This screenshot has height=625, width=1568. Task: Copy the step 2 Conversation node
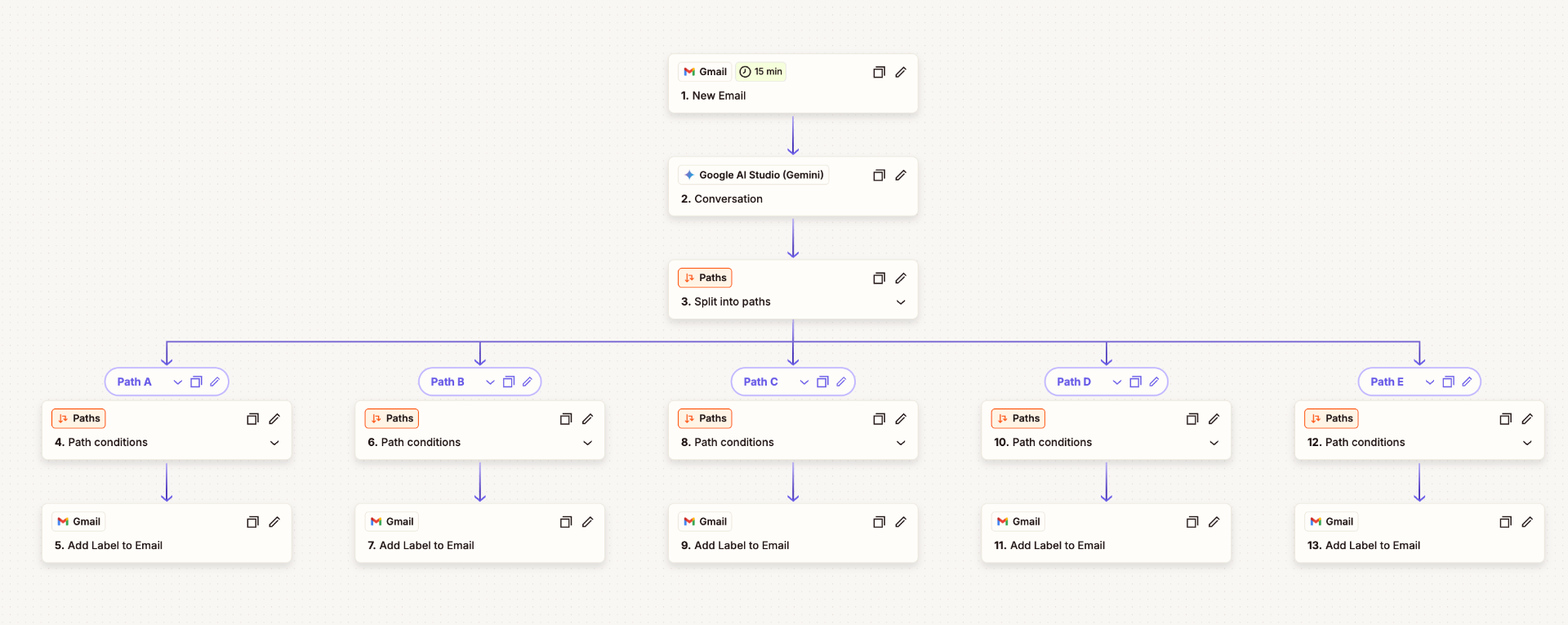(879, 175)
